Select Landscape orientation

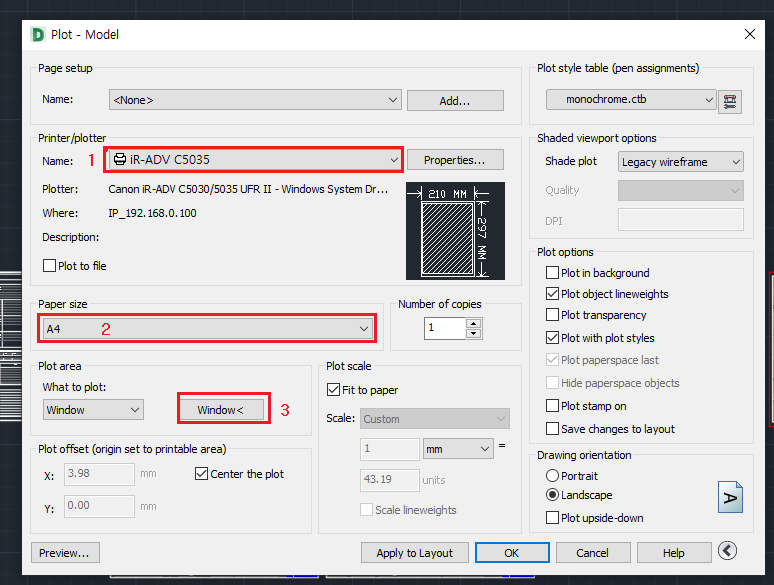pos(552,495)
